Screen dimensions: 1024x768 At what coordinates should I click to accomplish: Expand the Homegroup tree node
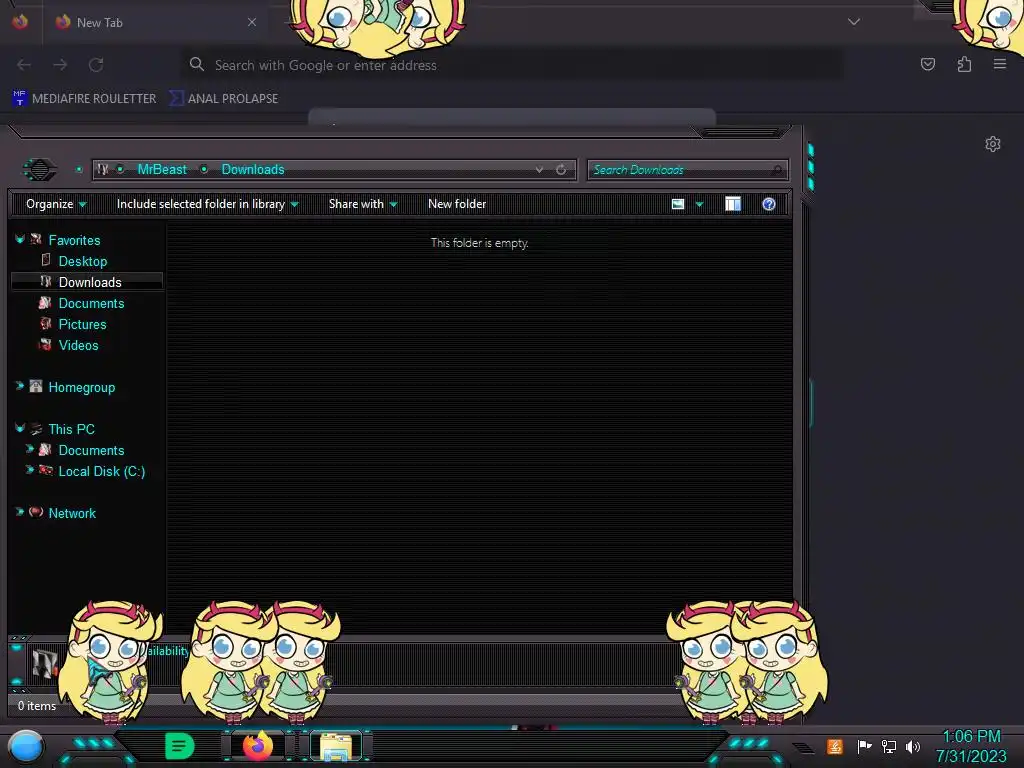coord(20,386)
